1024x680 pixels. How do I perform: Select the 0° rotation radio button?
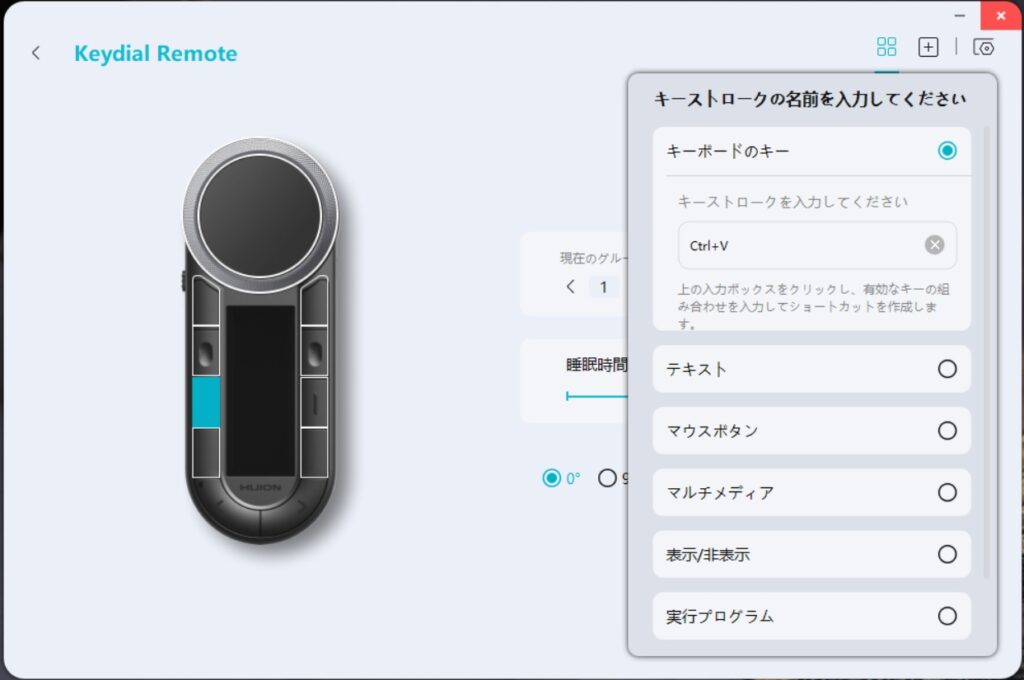pyautogui.click(x=552, y=478)
